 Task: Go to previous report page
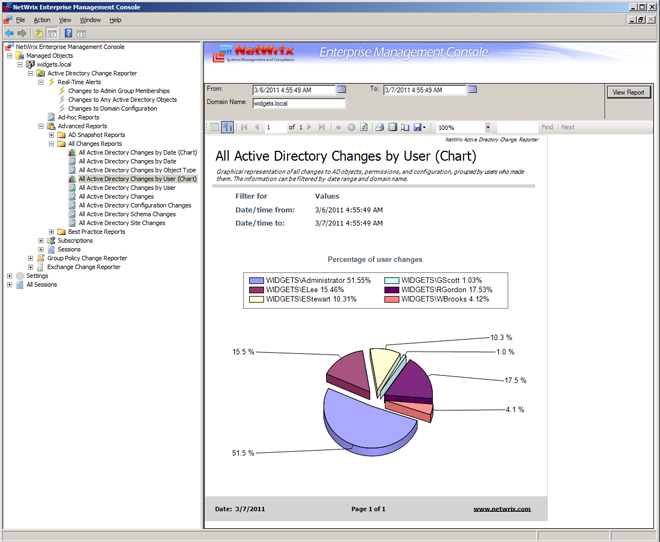tap(257, 127)
